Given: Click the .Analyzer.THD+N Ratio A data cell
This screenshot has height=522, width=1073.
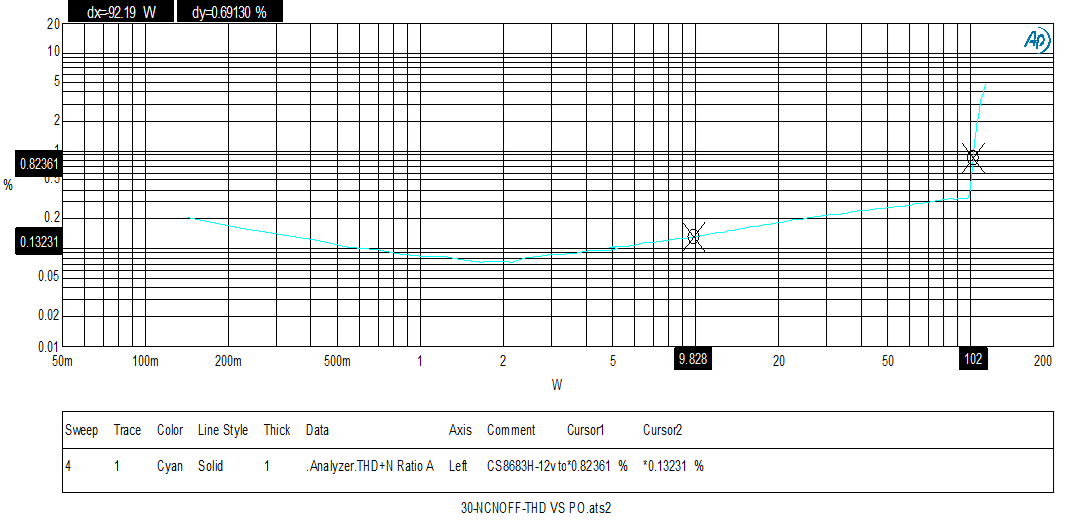Looking at the screenshot, I should [x=369, y=466].
